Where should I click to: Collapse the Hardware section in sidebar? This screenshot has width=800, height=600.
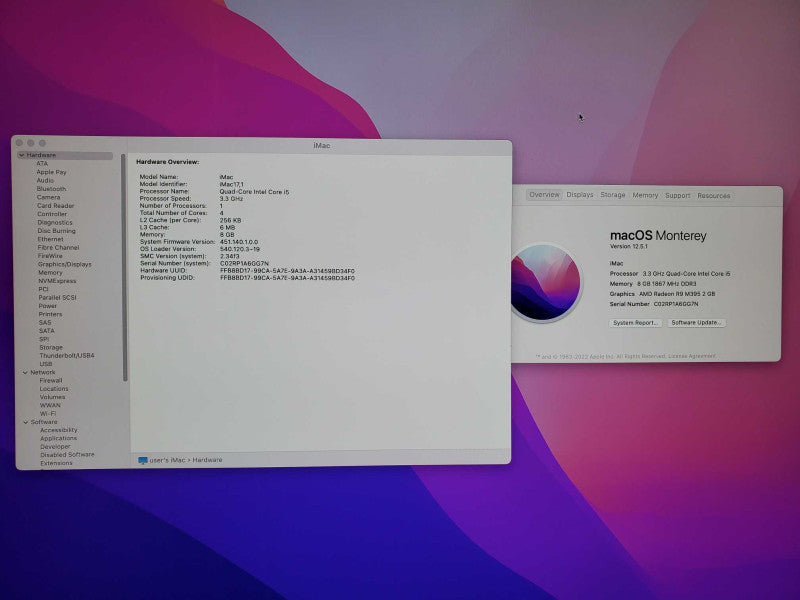[x=22, y=155]
